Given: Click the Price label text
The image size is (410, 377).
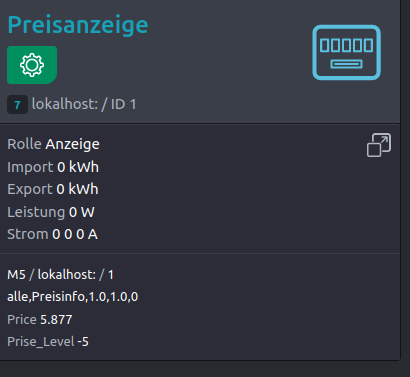Looking at the screenshot, I should (x=22, y=320).
